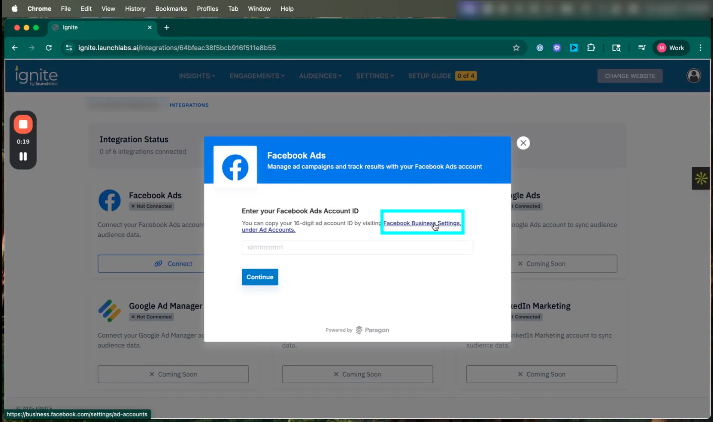This screenshot has width=713, height=422.
Task: Open Chrome three-dot menu
Action: point(701,48)
